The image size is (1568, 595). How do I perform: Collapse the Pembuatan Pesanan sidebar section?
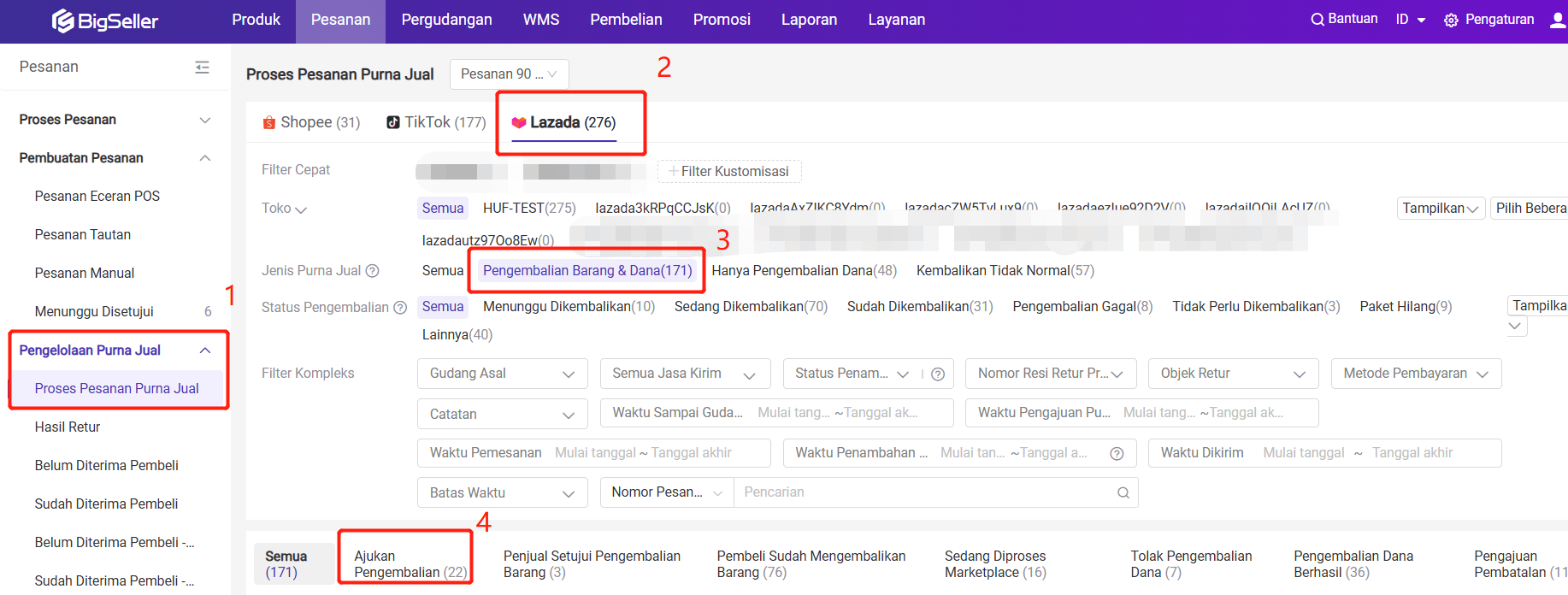coord(205,158)
